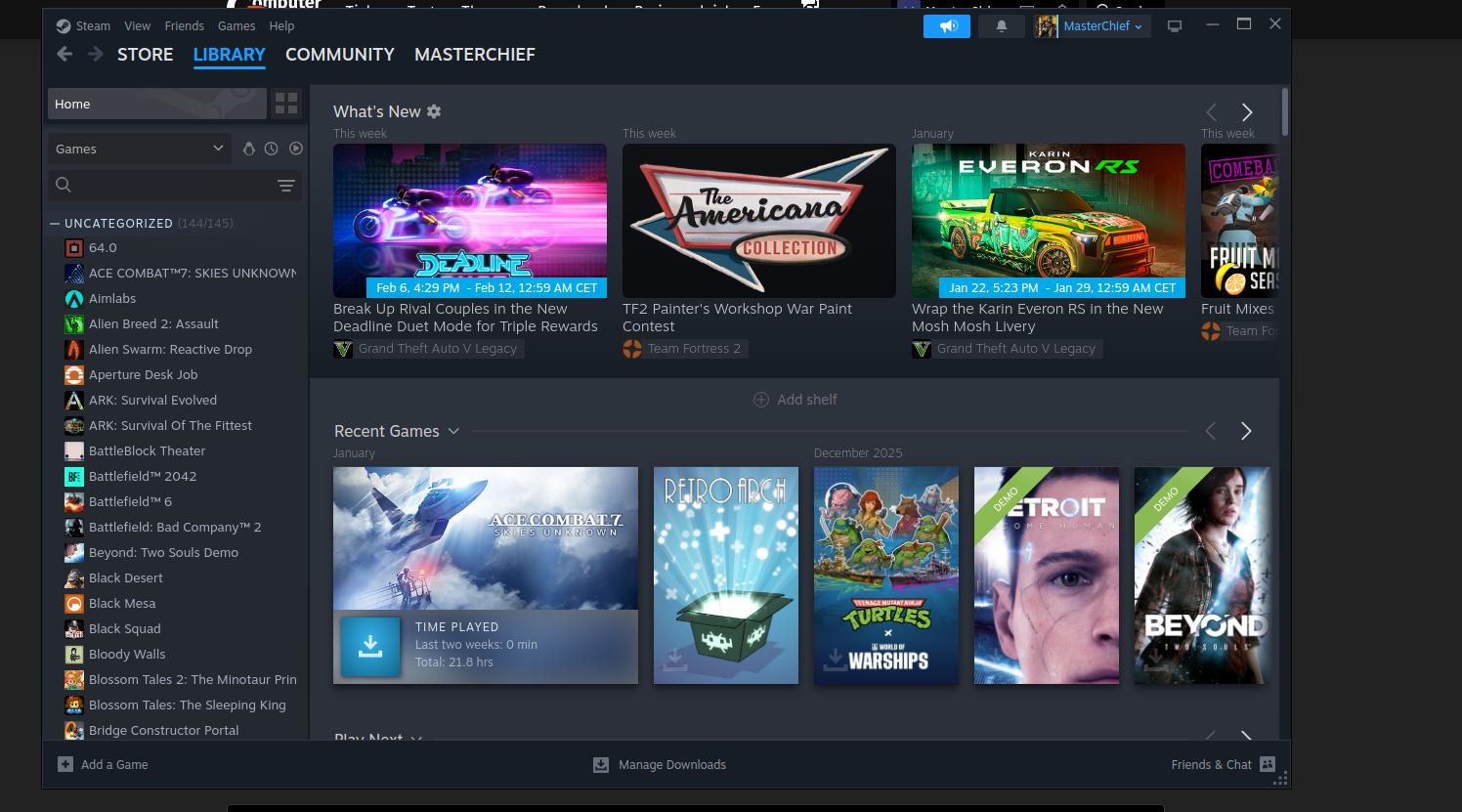
Task: Open the MASTERCHIEF profile tab
Action: [x=475, y=55]
